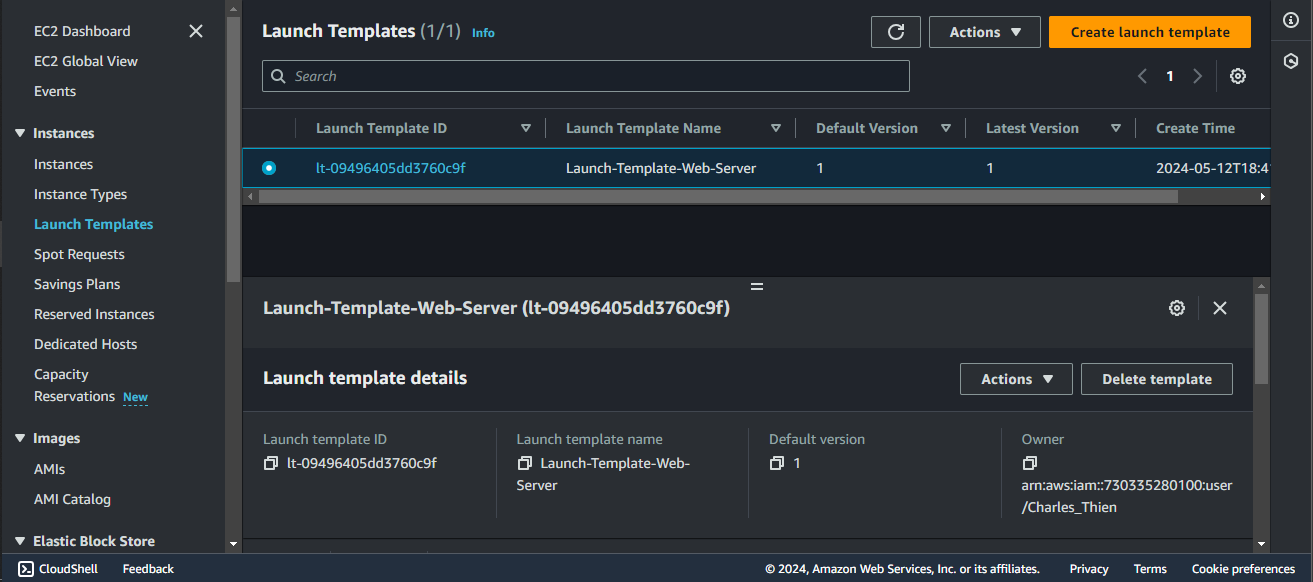Click the Create Time column header
Viewport: 1313px width, 582px height.
click(x=1195, y=128)
